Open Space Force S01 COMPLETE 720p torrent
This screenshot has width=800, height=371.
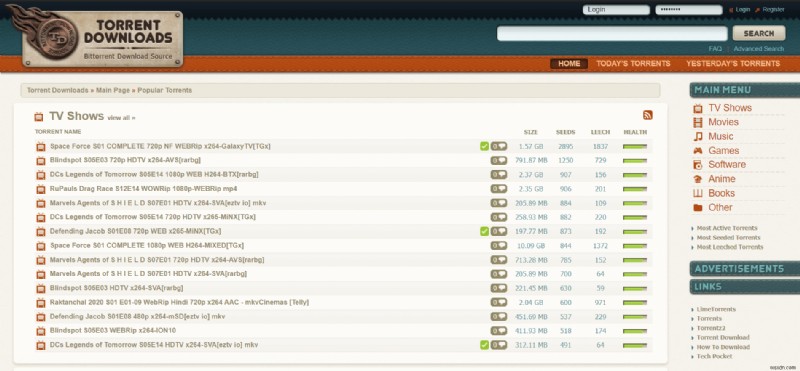160,146
